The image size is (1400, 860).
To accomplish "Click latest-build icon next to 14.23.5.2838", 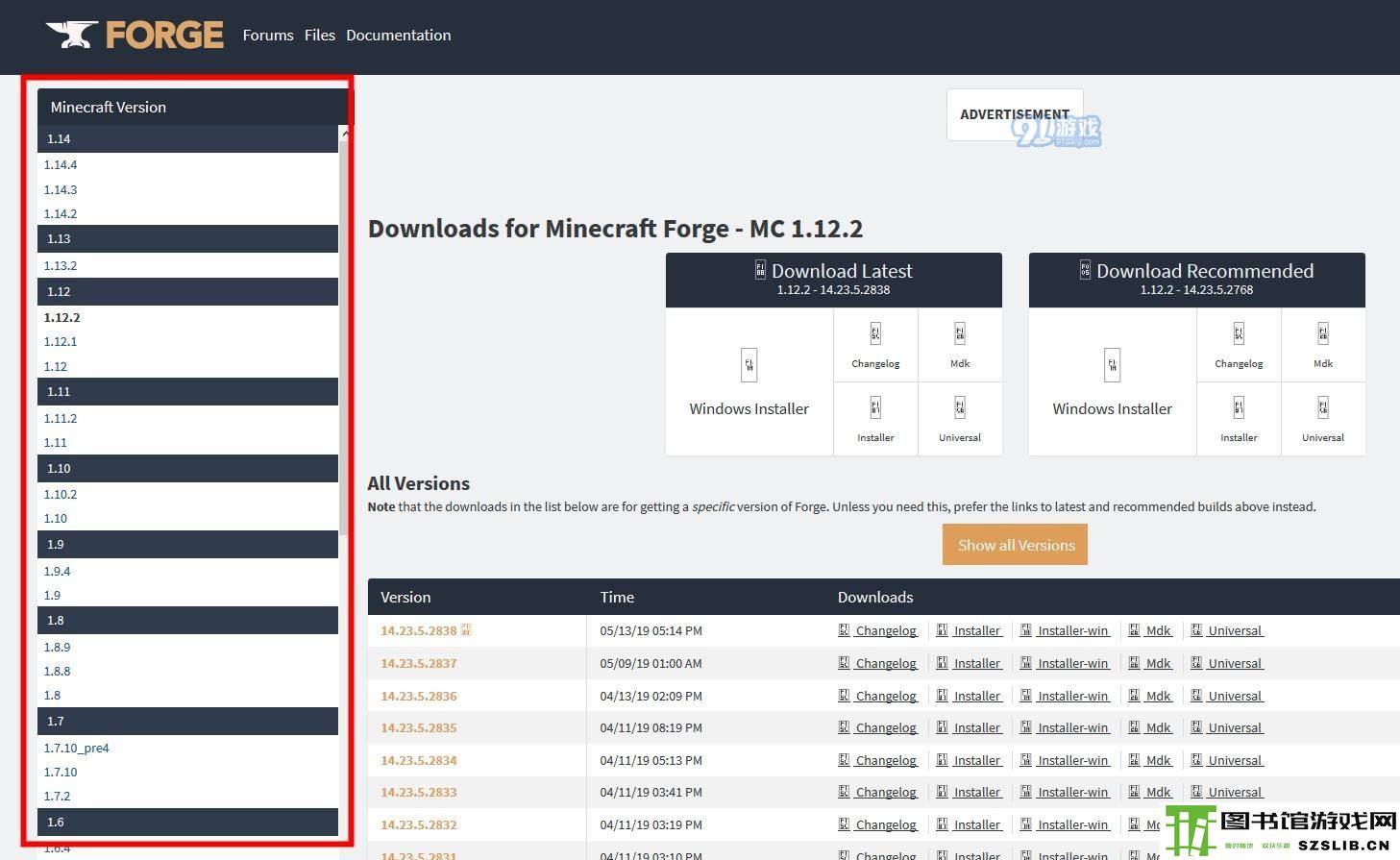I will (466, 630).
